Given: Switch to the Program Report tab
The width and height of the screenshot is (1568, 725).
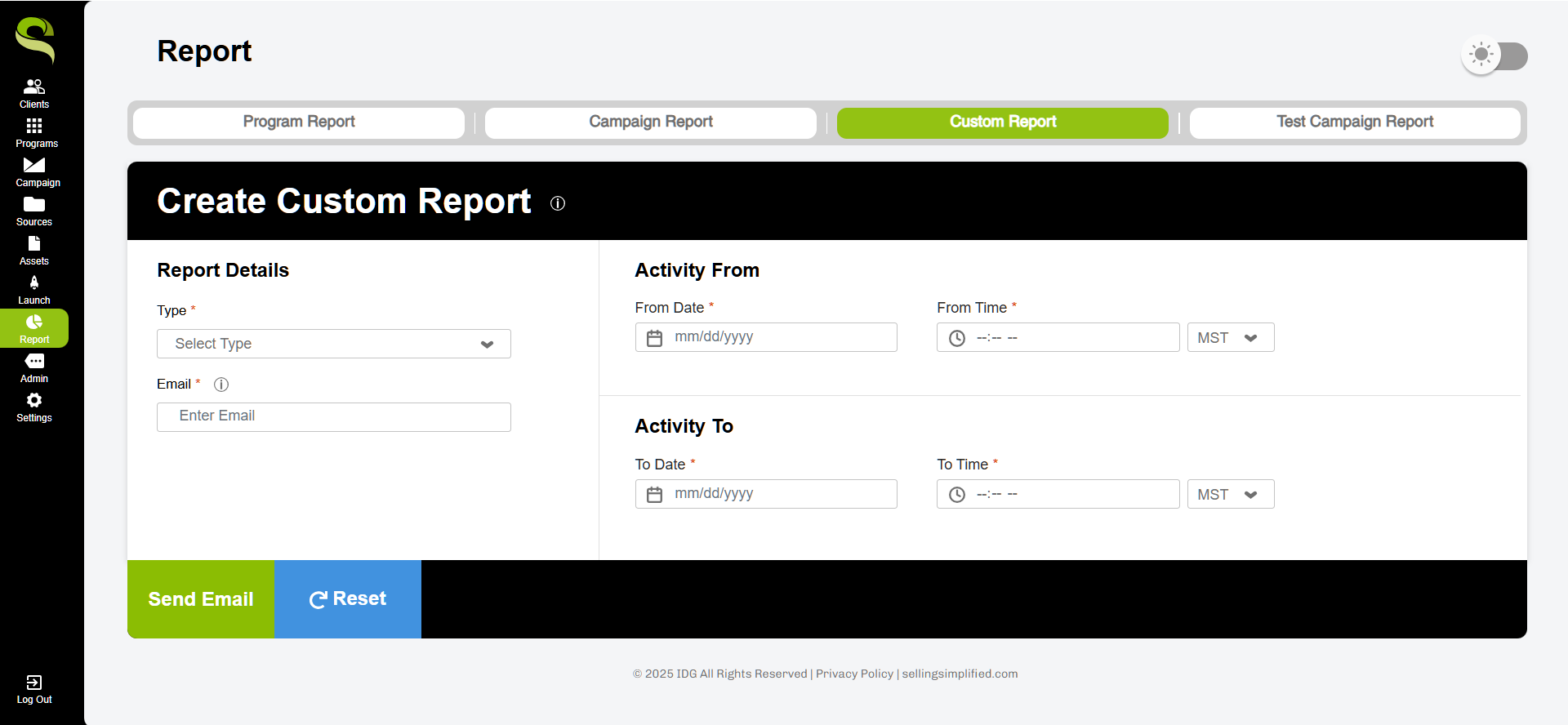Looking at the screenshot, I should 299,122.
